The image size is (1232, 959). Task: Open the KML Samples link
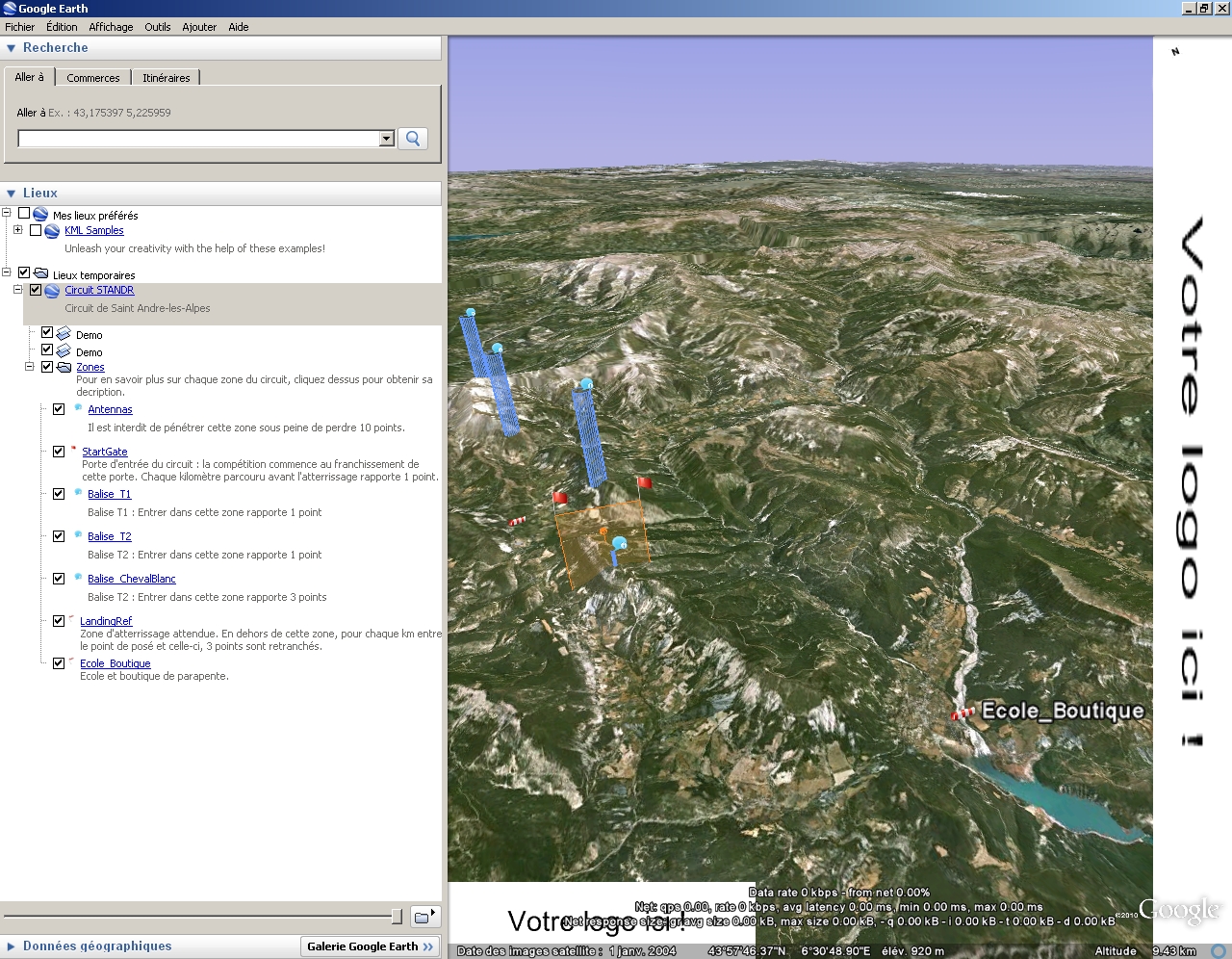click(x=94, y=231)
